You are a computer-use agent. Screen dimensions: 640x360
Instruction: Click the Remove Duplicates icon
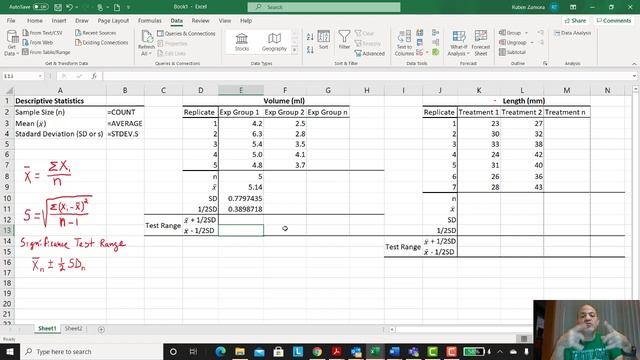[x=420, y=42]
